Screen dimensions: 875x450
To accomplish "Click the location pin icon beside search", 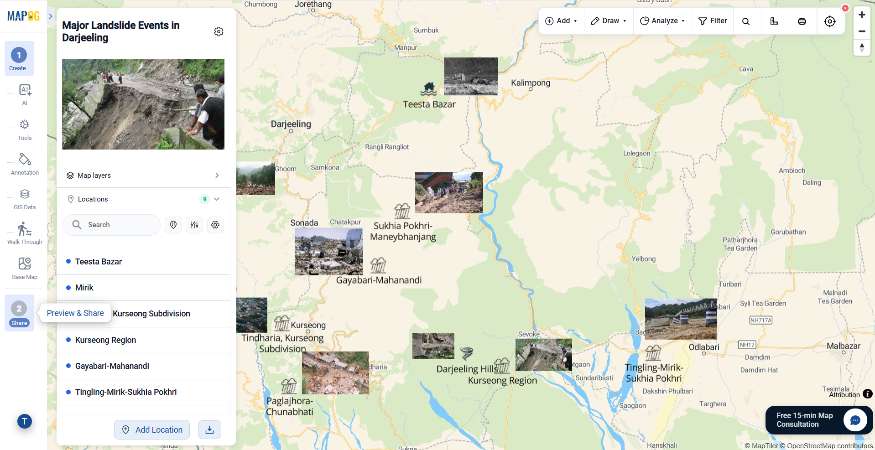I will tap(174, 224).
